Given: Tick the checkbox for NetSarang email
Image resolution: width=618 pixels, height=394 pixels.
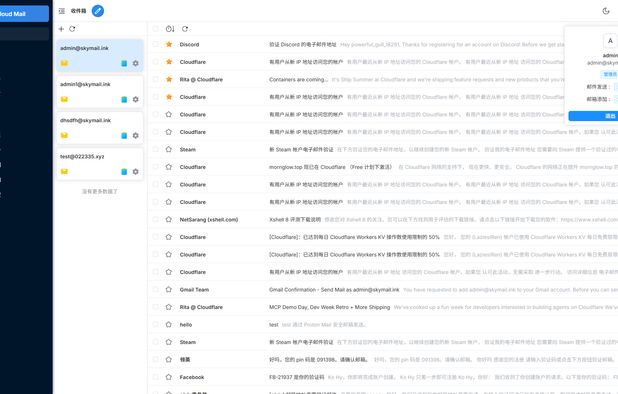Looking at the screenshot, I should click(x=156, y=219).
